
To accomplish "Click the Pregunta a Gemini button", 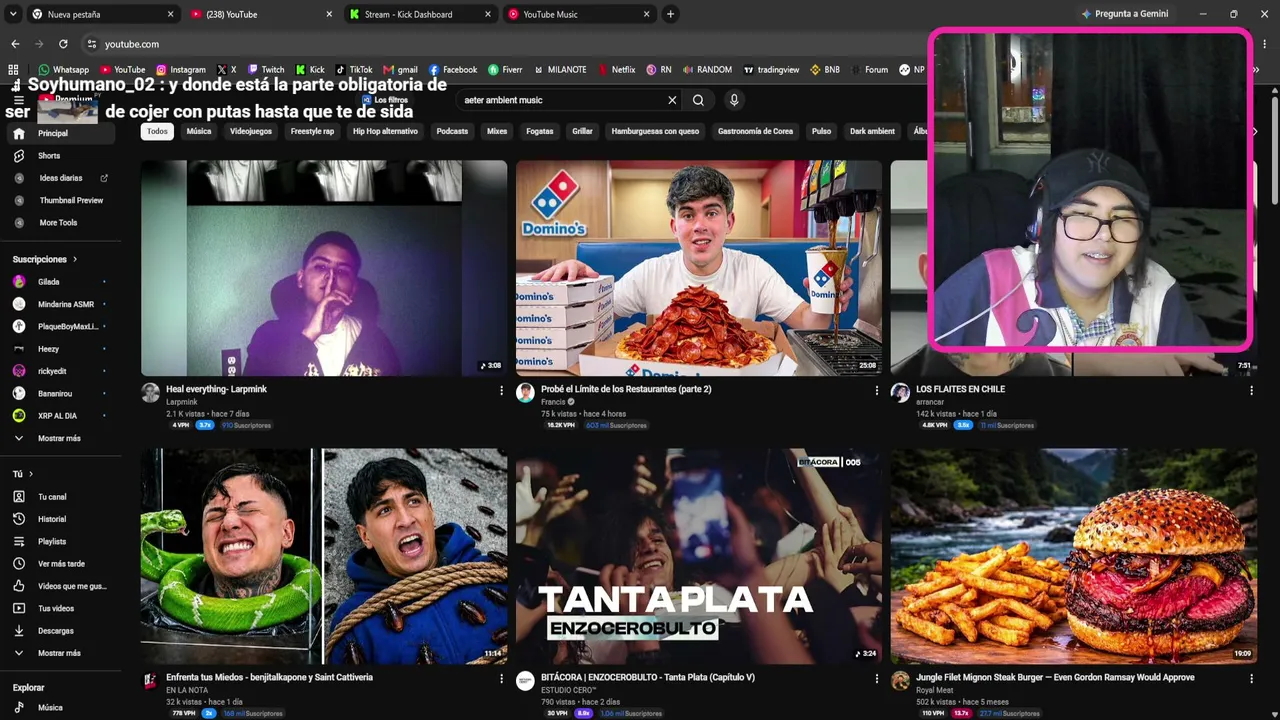I will tap(1125, 14).
